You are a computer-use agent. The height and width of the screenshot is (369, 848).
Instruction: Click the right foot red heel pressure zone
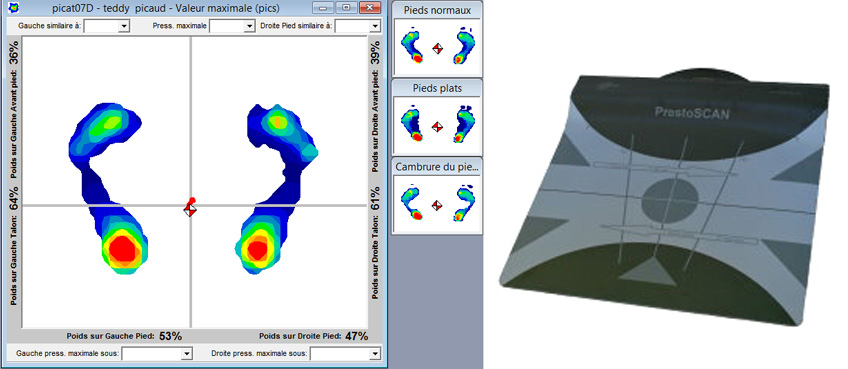click(257, 249)
